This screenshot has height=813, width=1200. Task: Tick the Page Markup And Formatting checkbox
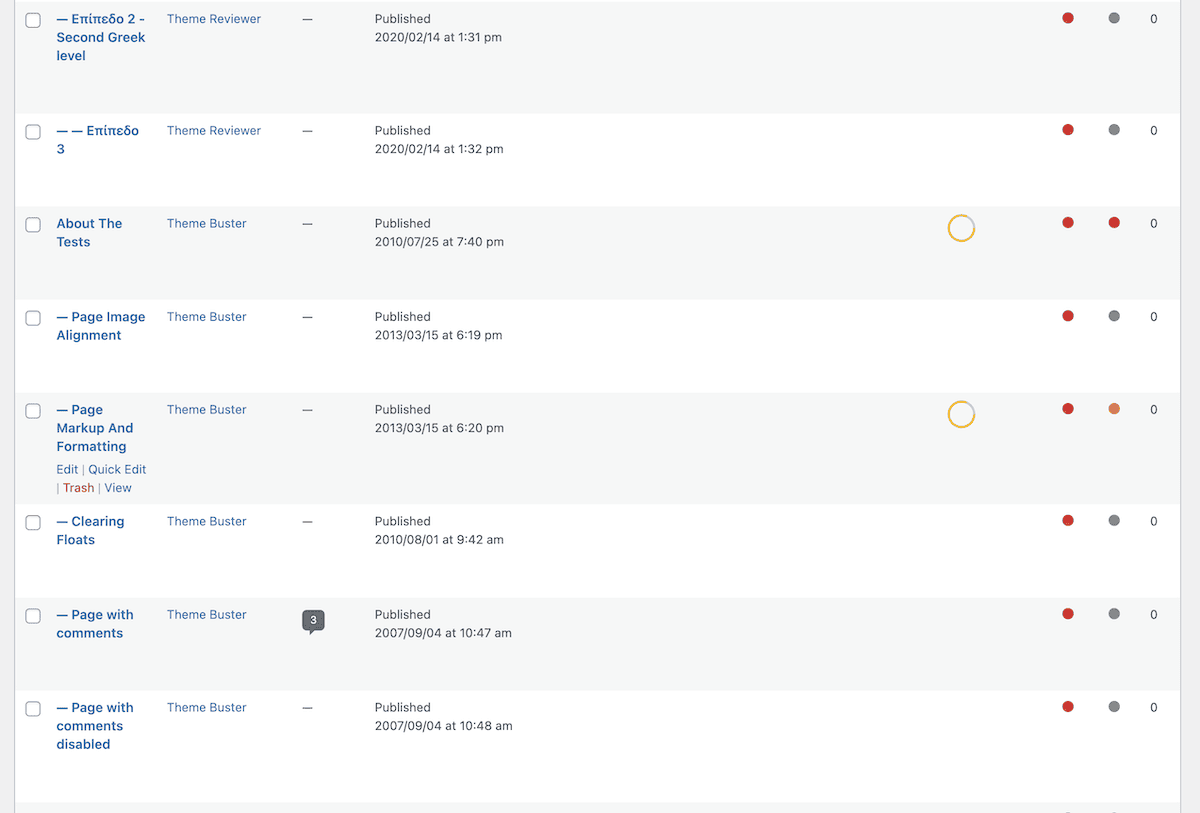coord(33,411)
